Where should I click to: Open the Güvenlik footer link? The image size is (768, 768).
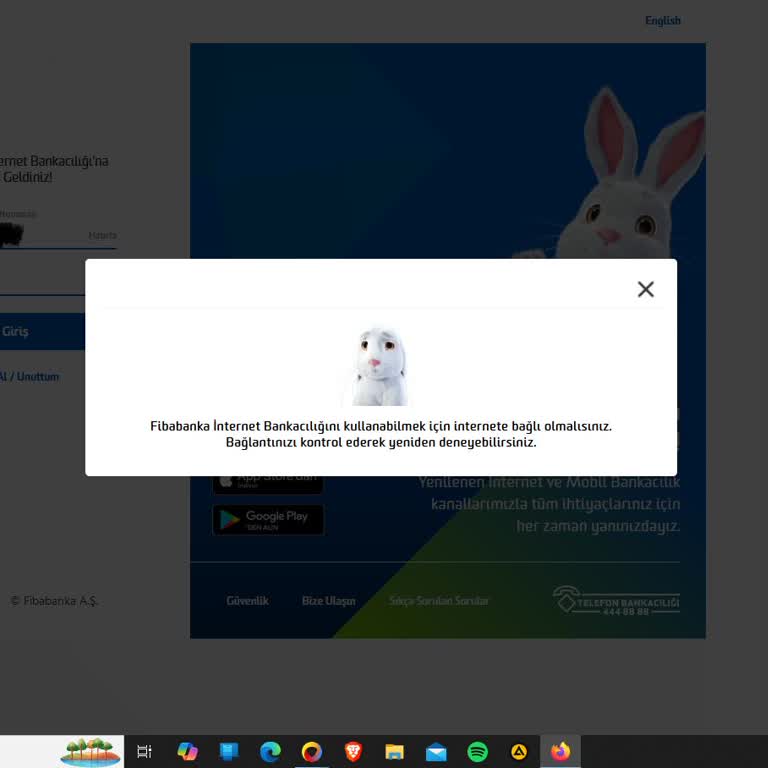(x=247, y=600)
